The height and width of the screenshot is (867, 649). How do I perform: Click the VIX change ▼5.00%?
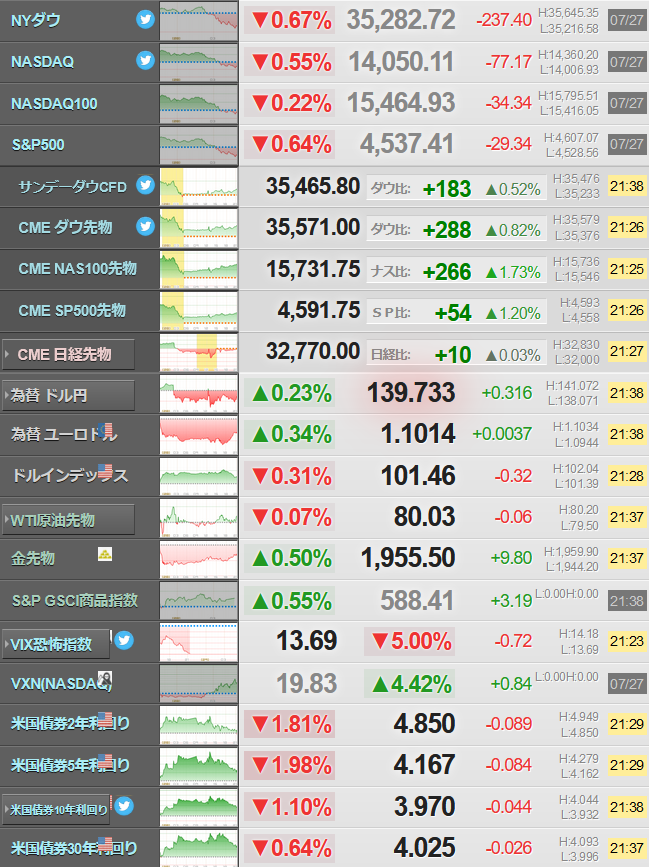coord(410,641)
